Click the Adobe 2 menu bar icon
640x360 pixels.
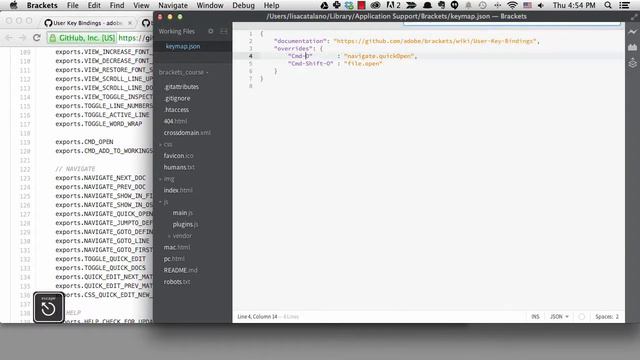pos(393,5)
